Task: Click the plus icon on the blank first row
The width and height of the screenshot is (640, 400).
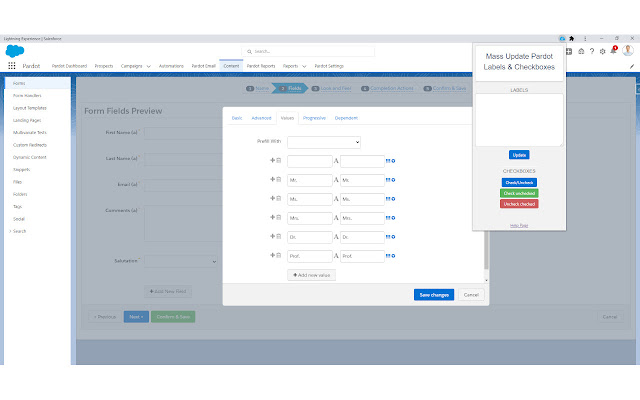Action: 272,160
